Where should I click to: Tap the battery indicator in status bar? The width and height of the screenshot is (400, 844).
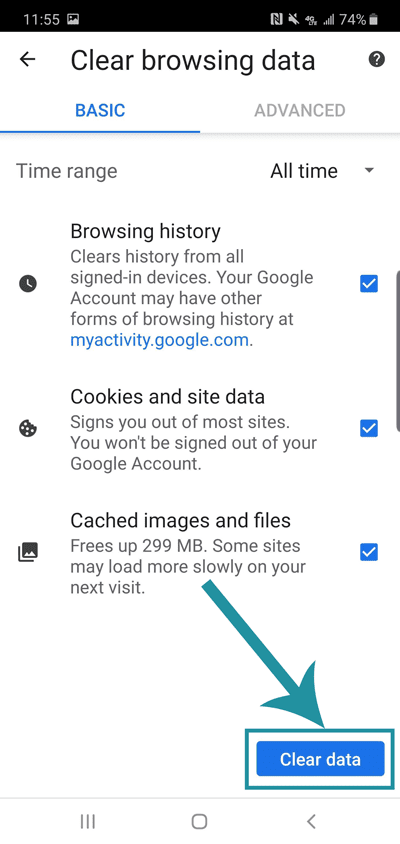pos(374,20)
